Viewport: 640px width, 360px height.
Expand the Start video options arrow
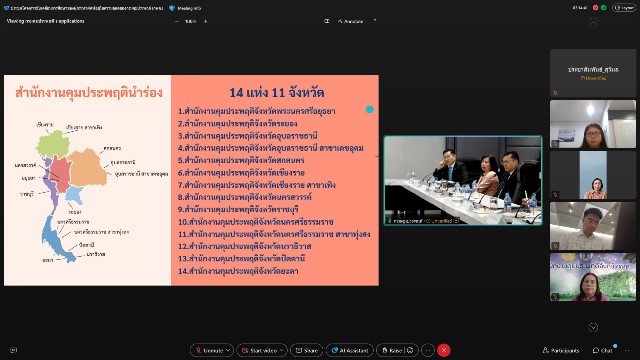(x=282, y=350)
